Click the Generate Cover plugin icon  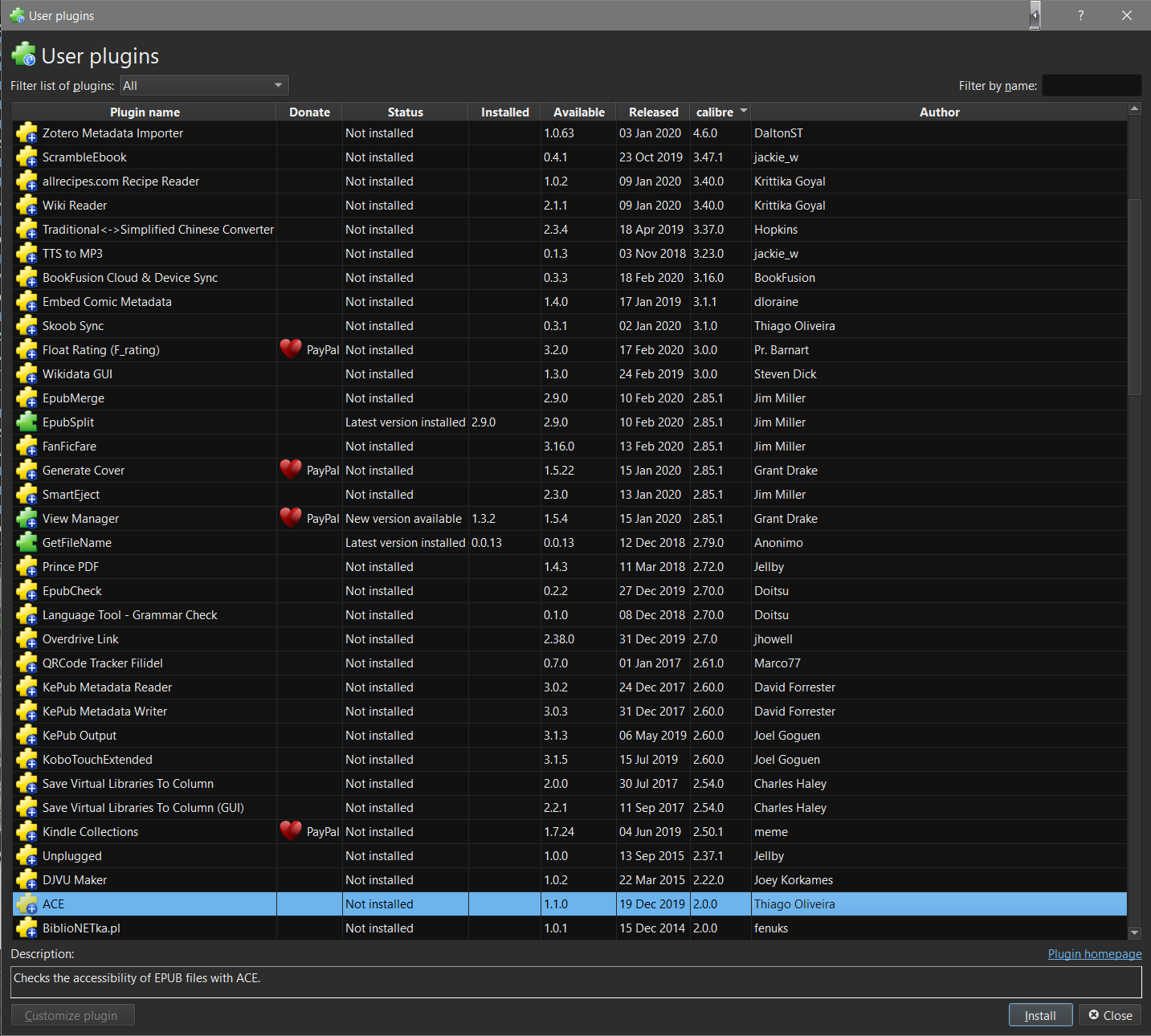click(x=27, y=471)
